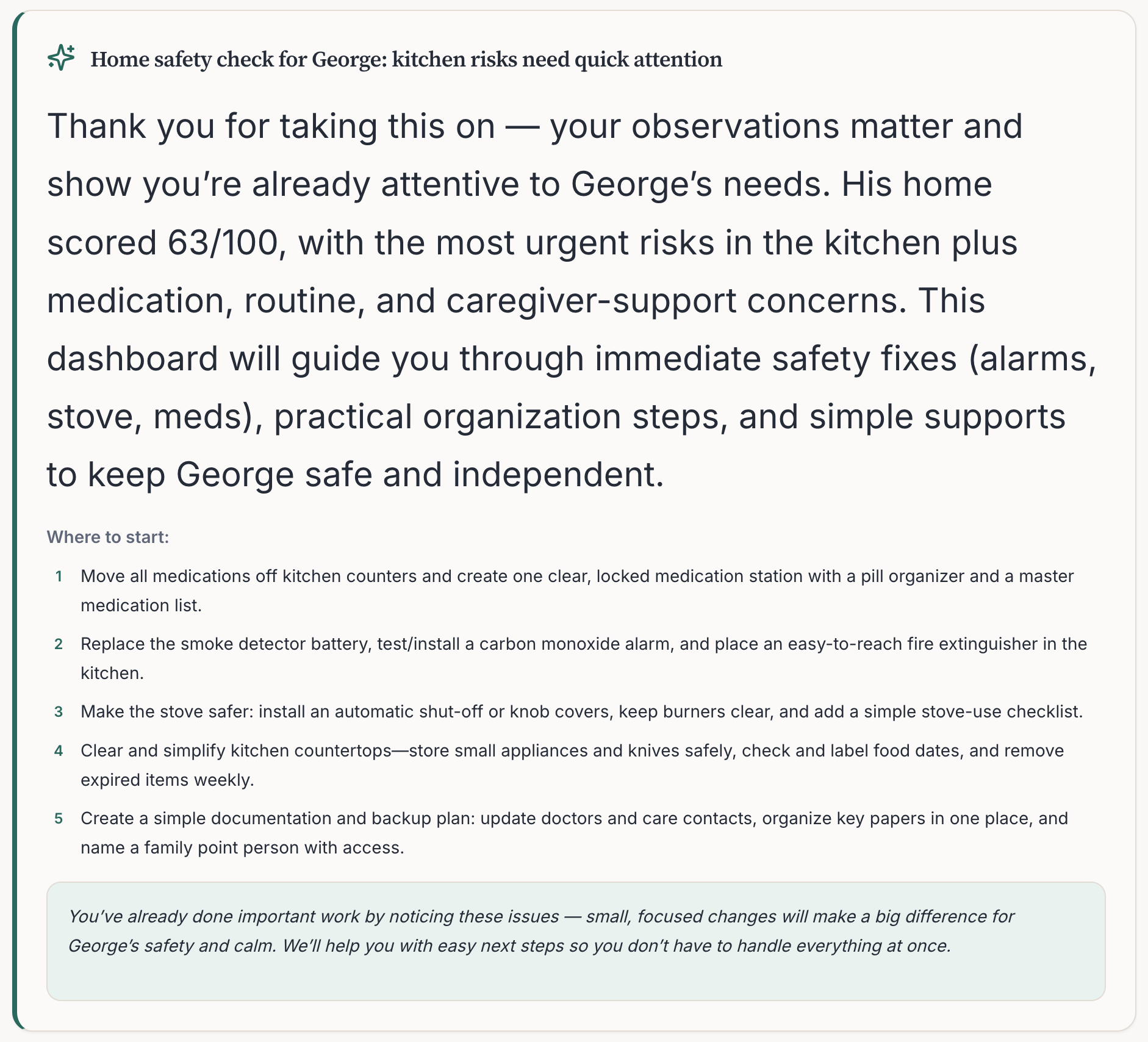
Task: Click the step number 5 marker
Action: pos(59,819)
